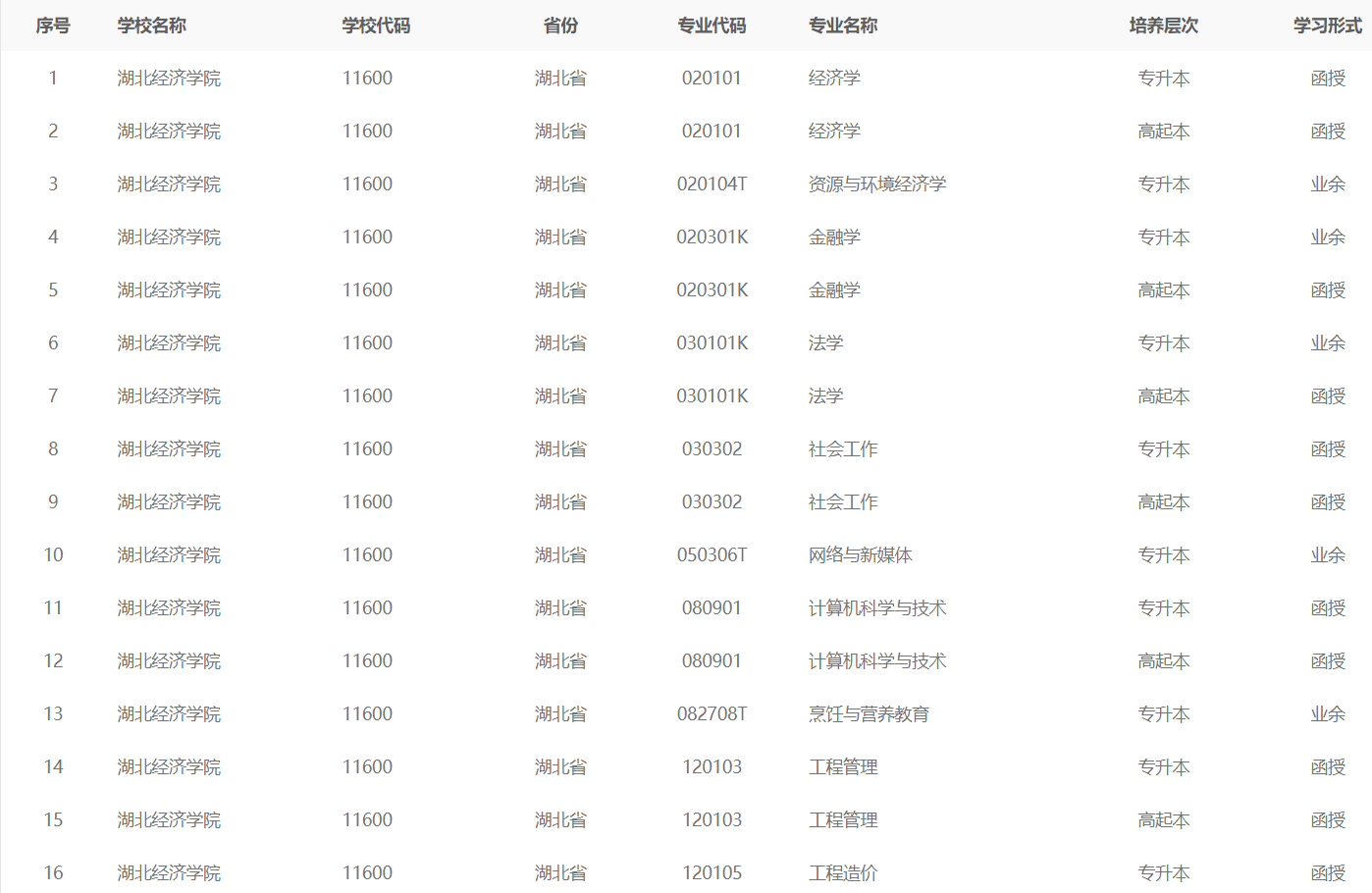The height and width of the screenshot is (893, 1372).
Task: Select 计算机科学与技术 in row 12
Action: [877, 661]
